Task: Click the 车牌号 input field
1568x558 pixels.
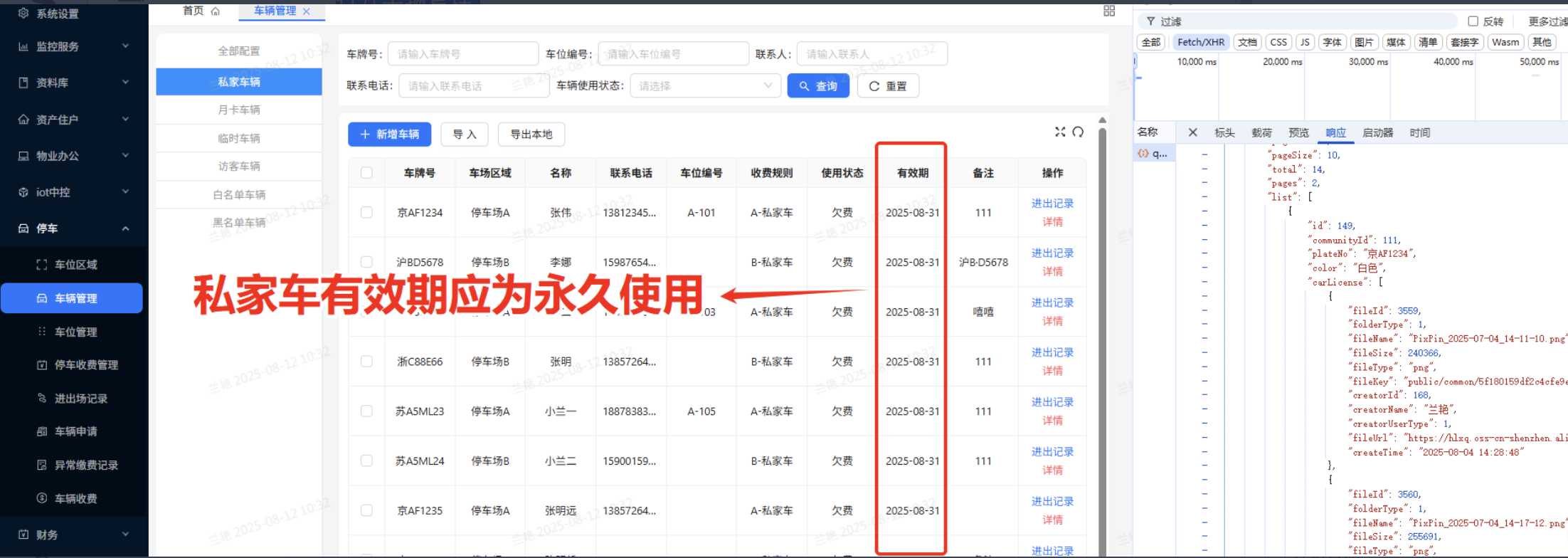Action: [x=462, y=54]
